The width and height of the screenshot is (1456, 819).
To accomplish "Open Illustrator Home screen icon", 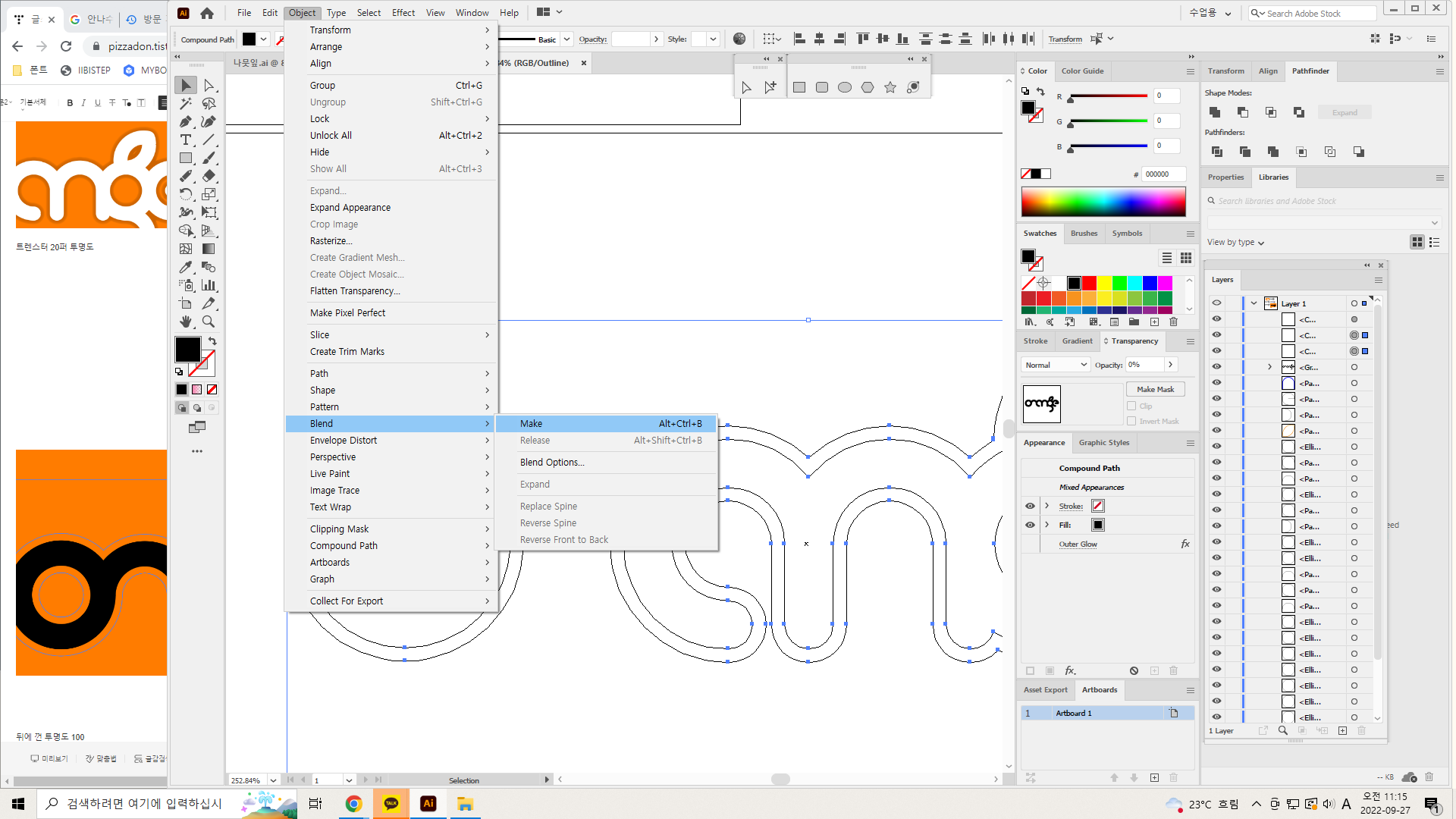I will [x=207, y=13].
